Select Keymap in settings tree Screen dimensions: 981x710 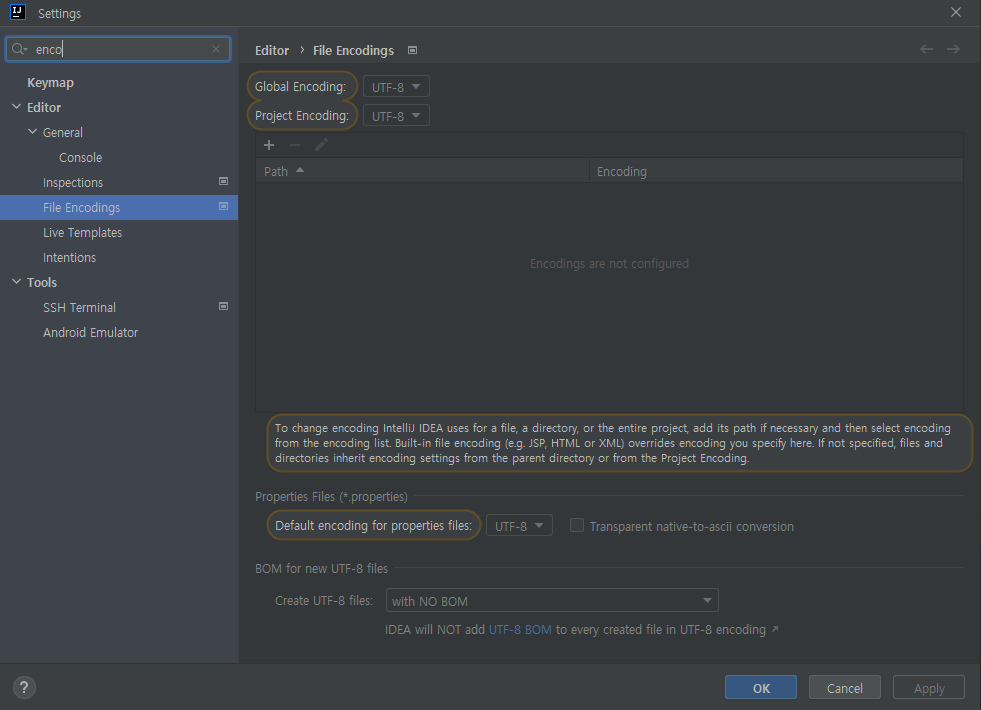pyautogui.click(x=119, y=83)
